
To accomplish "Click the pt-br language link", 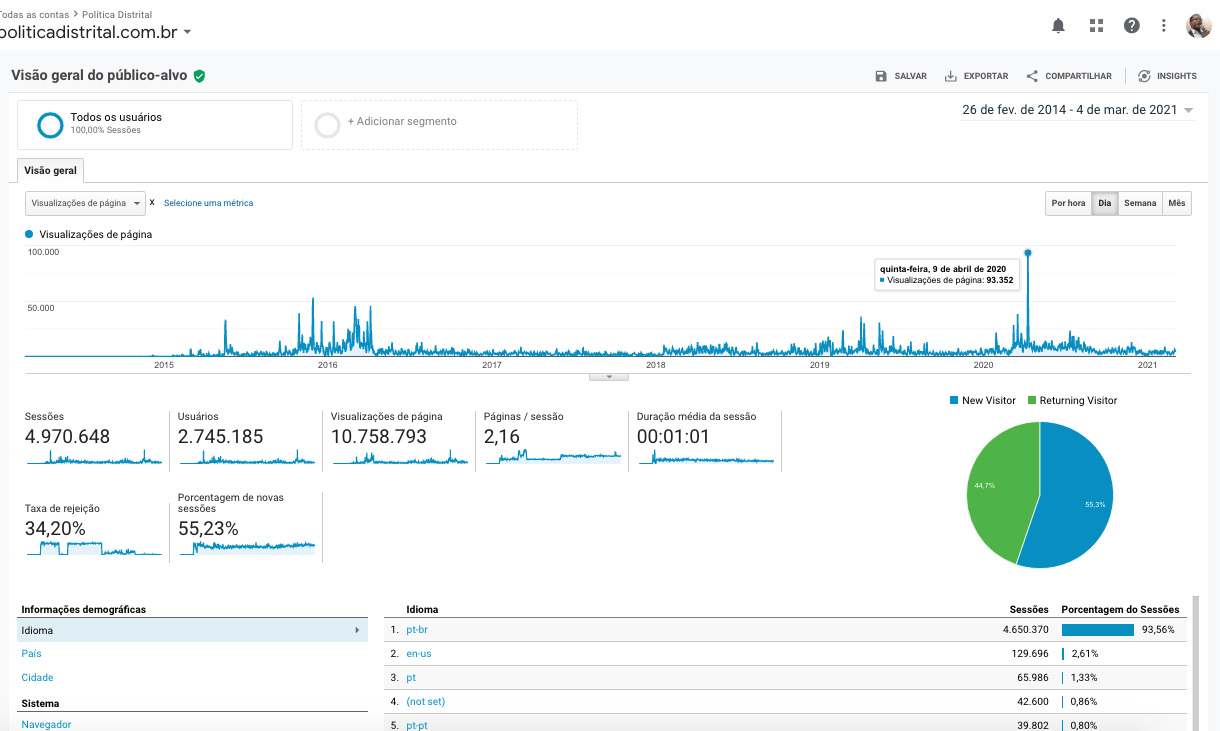I will (417, 630).
